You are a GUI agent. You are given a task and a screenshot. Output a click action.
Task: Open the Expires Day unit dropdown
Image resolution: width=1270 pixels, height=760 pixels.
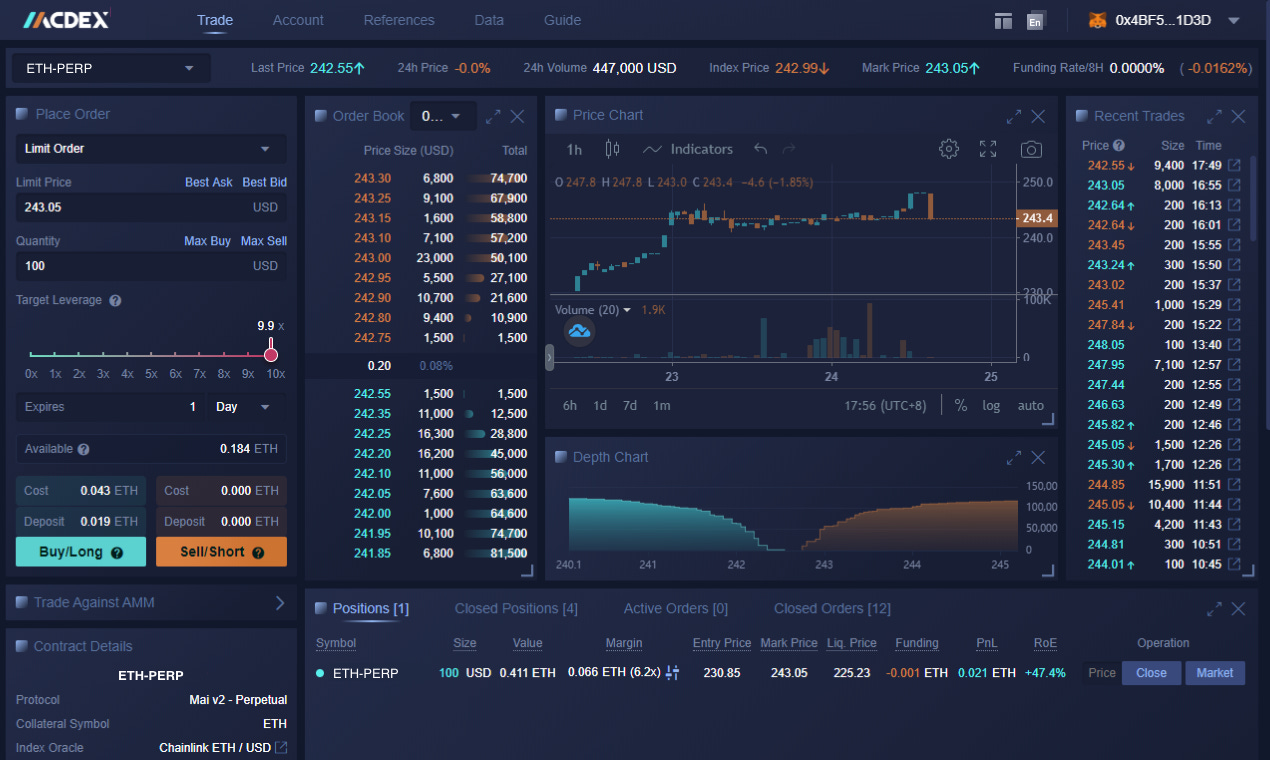pyautogui.click(x=245, y=407)
